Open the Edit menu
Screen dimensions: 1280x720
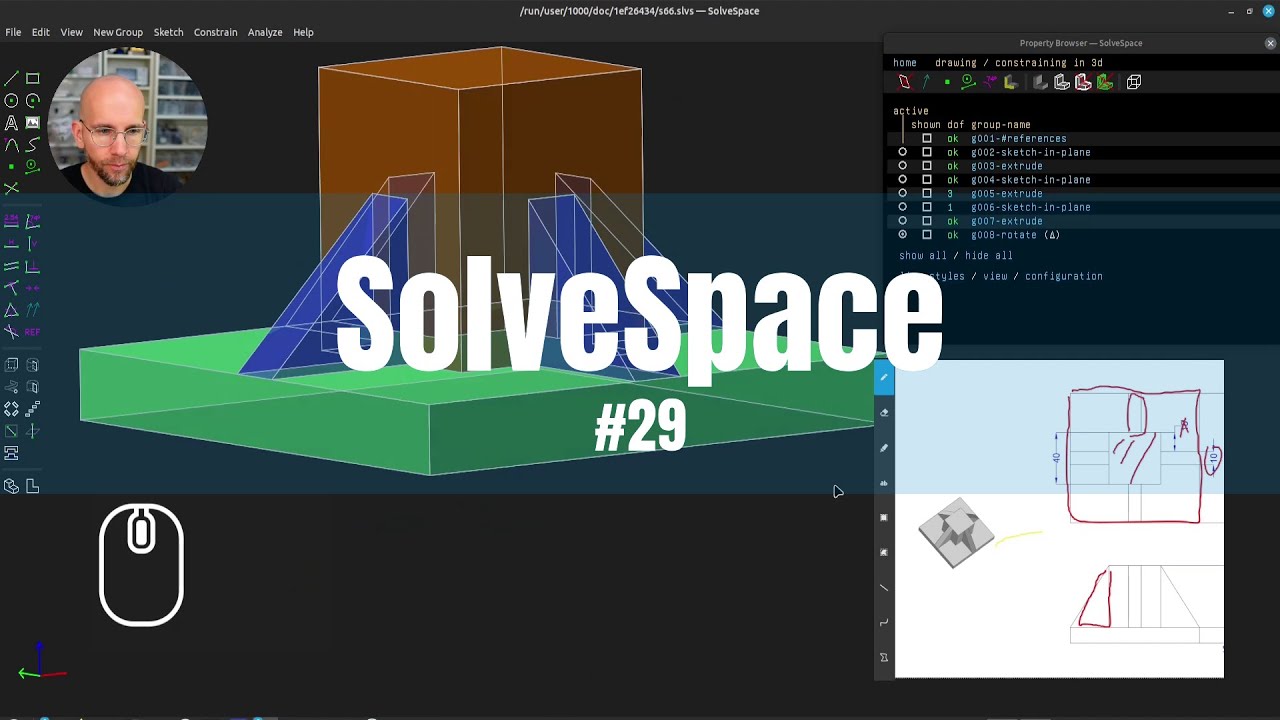[x=40, y=32]
